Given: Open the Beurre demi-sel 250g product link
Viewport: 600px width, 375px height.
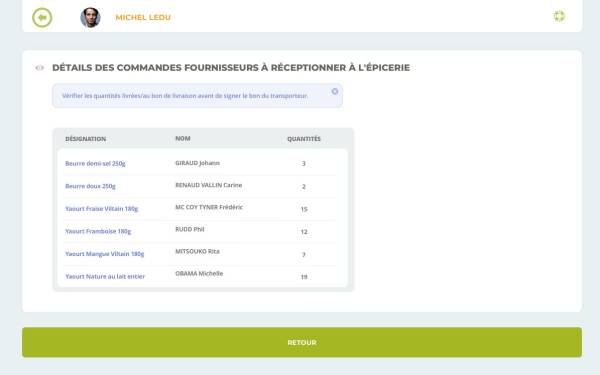Looking at the screenshot, I should click(x=95, y=163).
